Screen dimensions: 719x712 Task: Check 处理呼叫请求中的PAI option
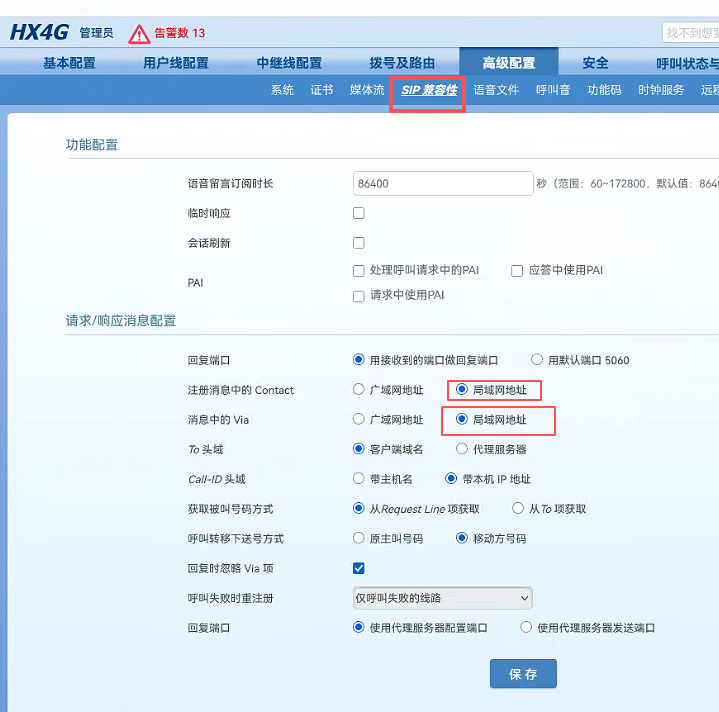pos(359,271)
